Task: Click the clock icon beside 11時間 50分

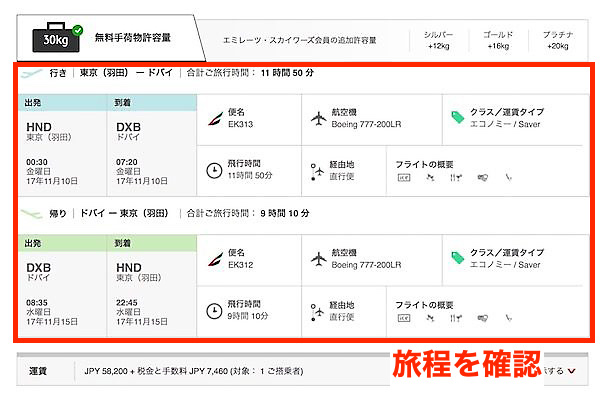Action: (x=214, y=170)
